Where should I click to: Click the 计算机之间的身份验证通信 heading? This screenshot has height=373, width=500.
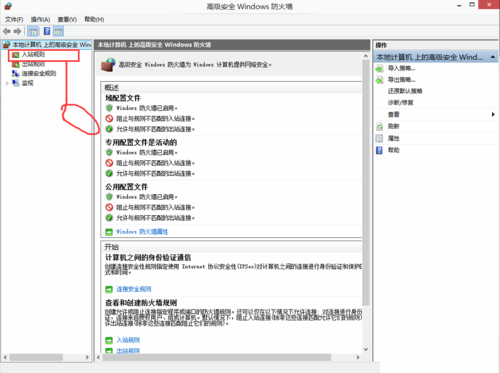coord(148,257)
